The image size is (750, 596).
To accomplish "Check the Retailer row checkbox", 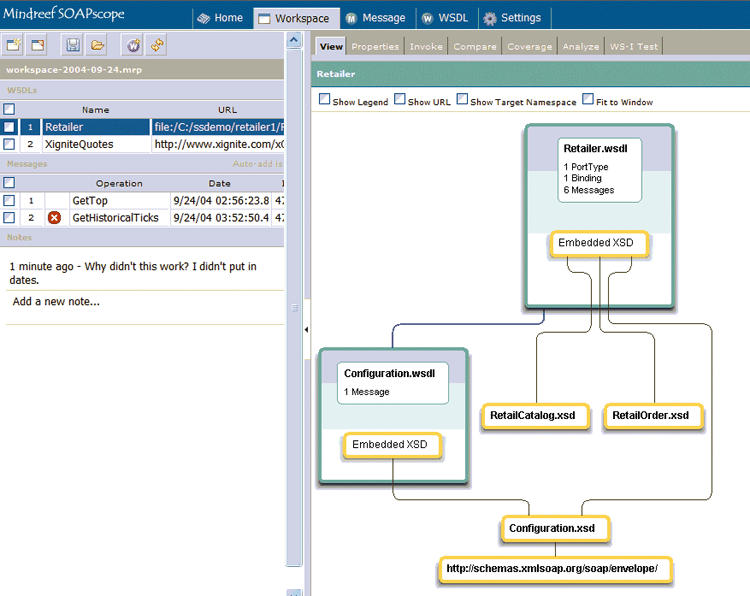I will (9, 127).
